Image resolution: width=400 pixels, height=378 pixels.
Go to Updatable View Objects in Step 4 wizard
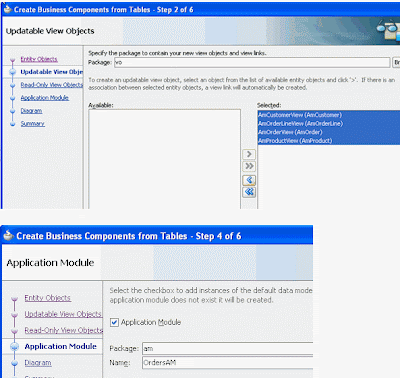pos(63,314)
